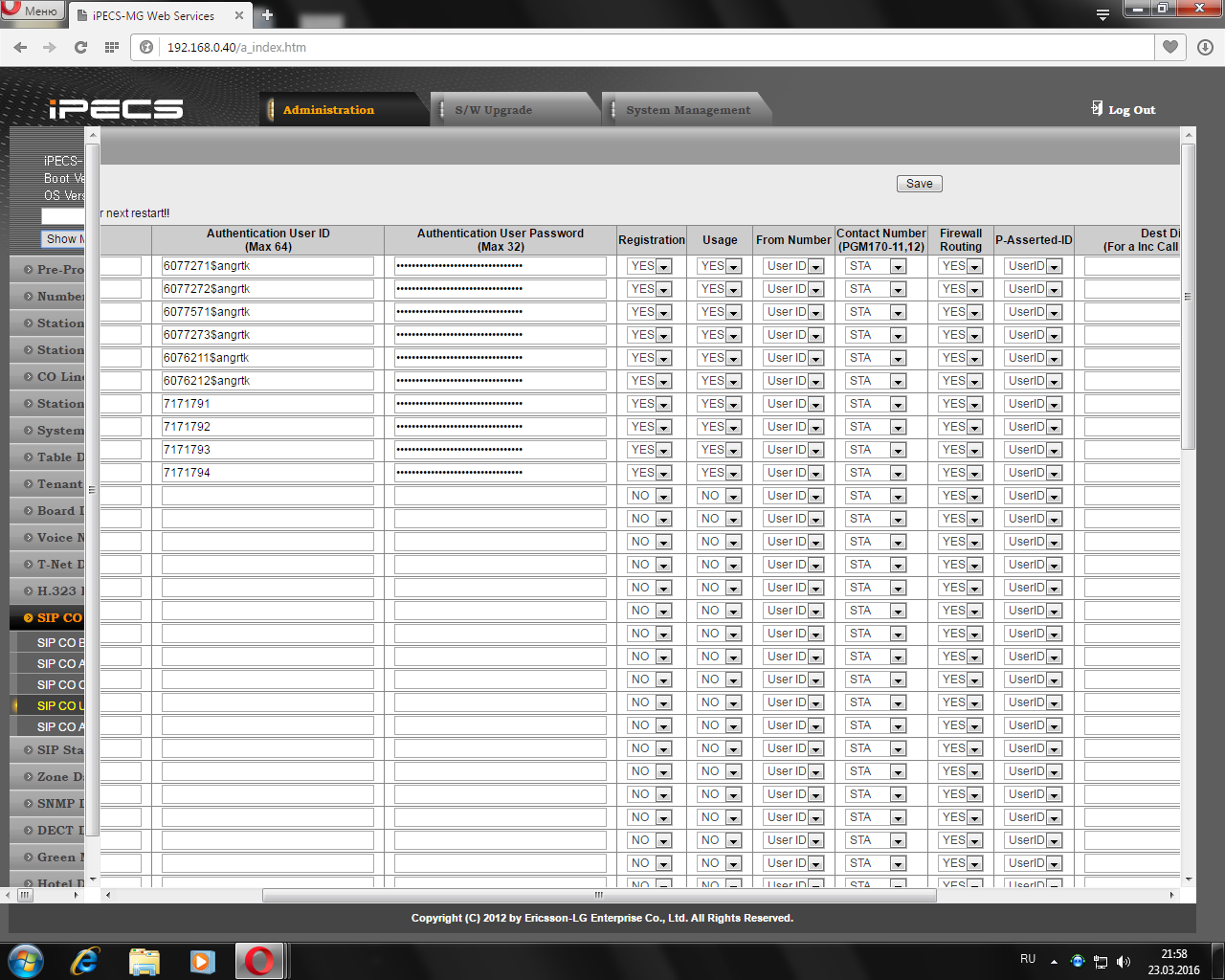Click the heart bookmark icon
This screenshot has height=980, width=1225.
pyautogui.click(x=1169, y=47)
